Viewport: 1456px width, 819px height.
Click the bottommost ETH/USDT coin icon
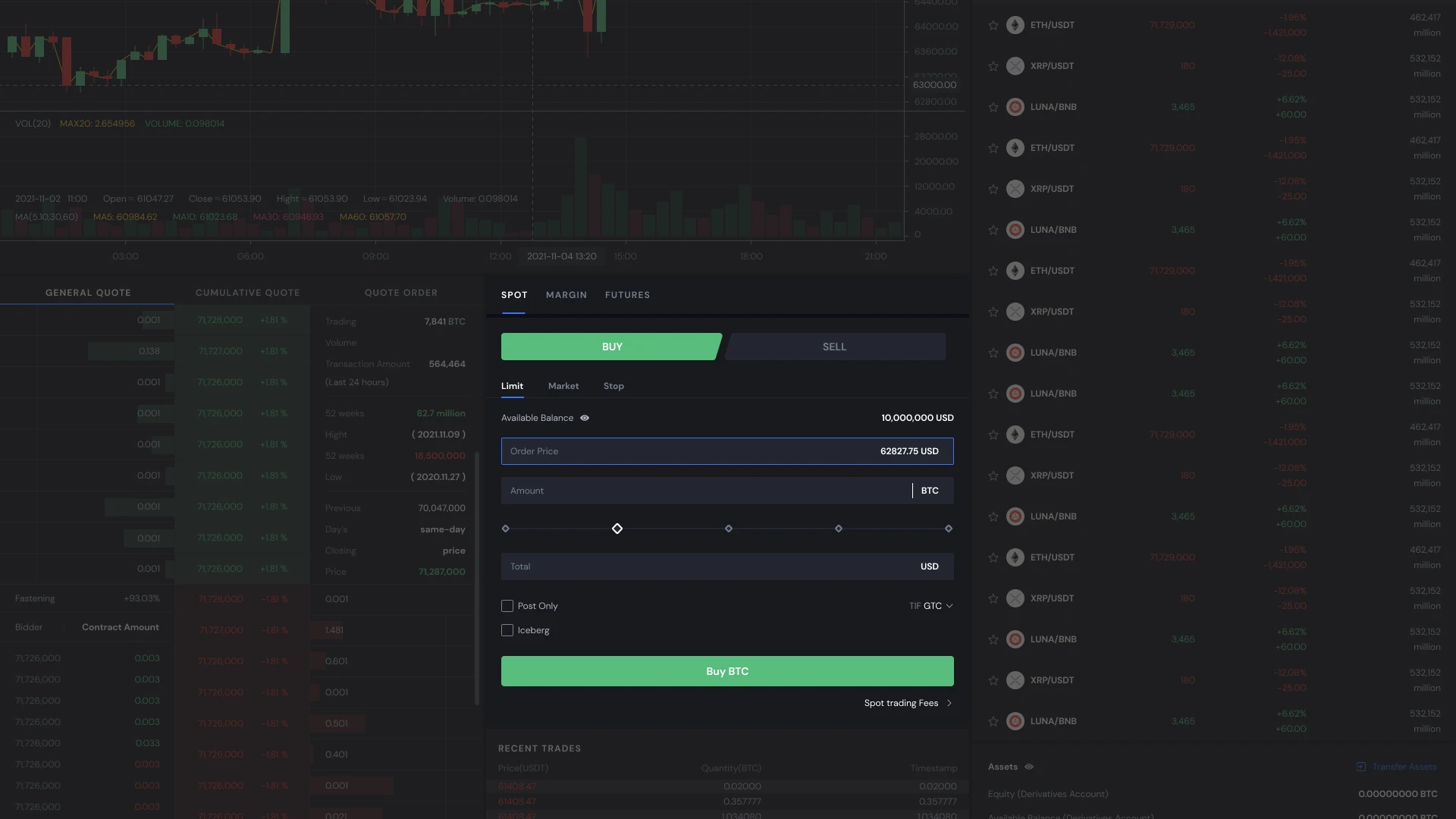click(1015, 557)
